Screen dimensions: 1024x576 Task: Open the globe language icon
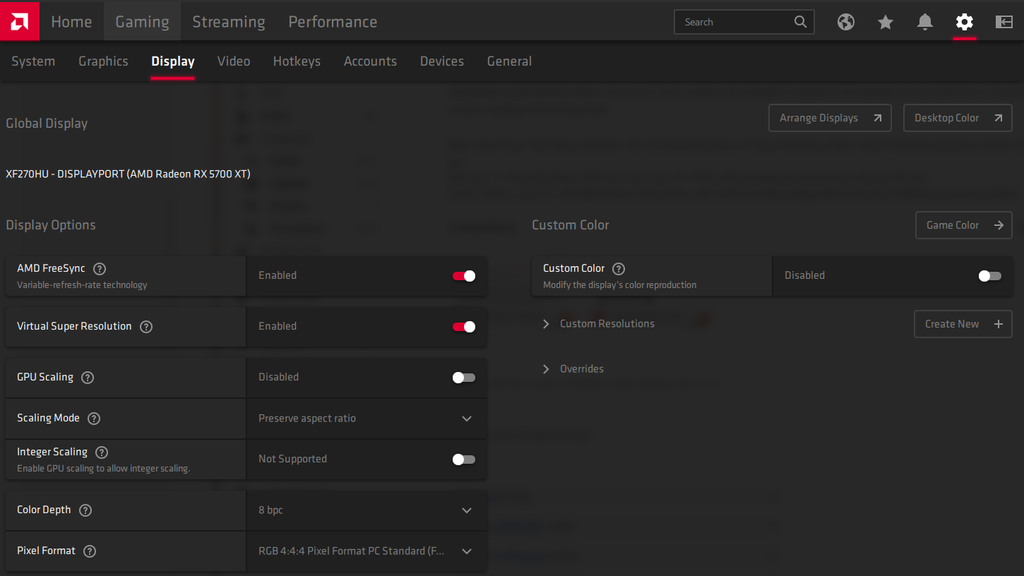click(x=845, y=21)
